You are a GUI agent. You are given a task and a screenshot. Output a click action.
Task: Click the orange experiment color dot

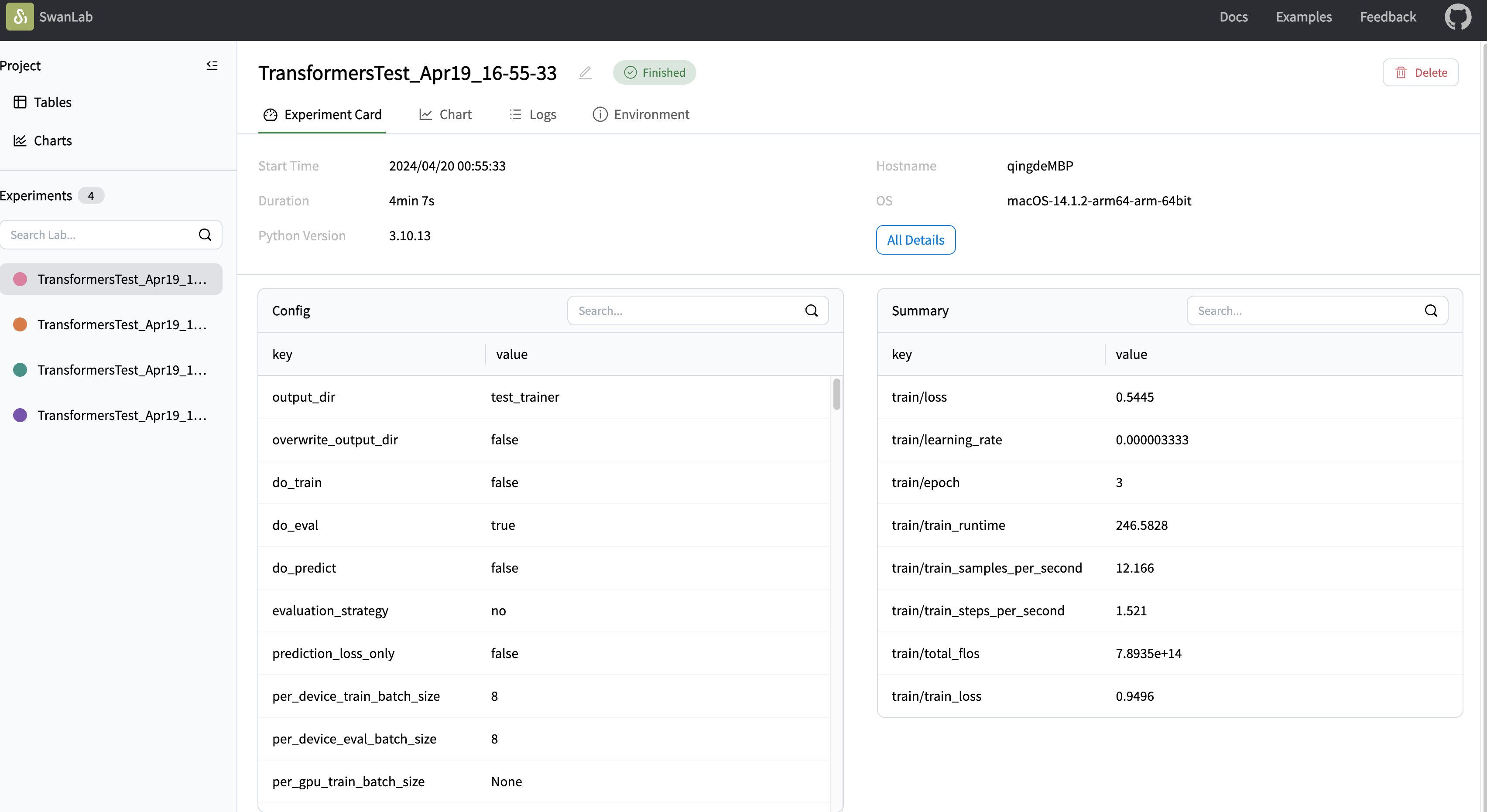click(x=20, y=325)
